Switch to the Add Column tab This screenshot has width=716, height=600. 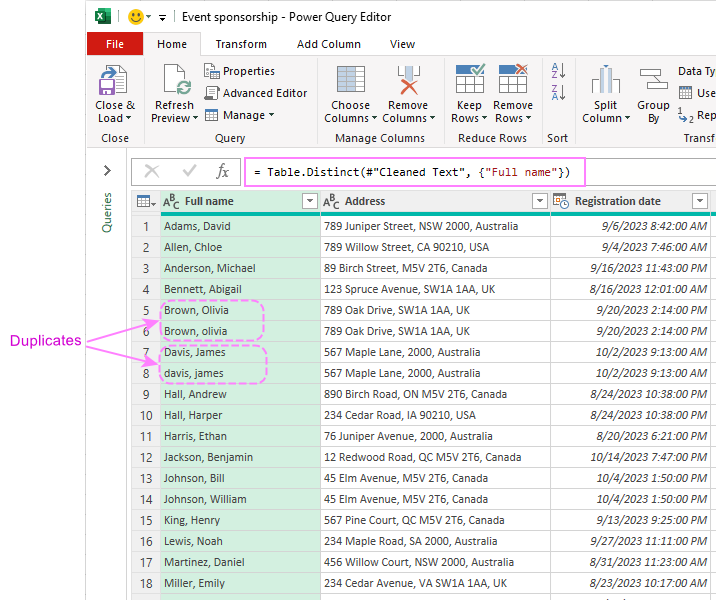click(329, 44)
